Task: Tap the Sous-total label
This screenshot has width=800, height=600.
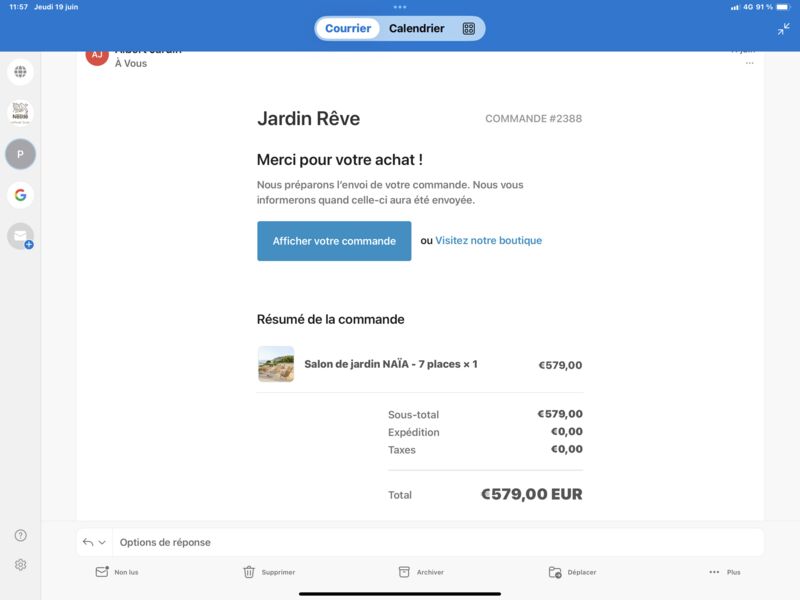Action: tap(413, 414)
